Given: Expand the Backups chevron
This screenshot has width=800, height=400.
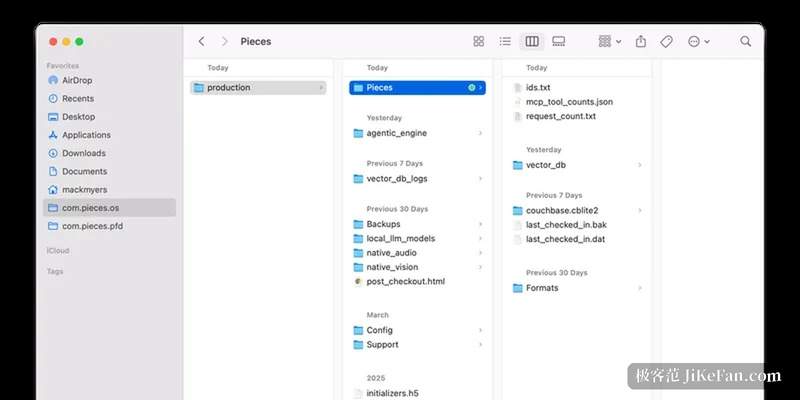Looking at the screenshot, I should [x=480, y=224].
